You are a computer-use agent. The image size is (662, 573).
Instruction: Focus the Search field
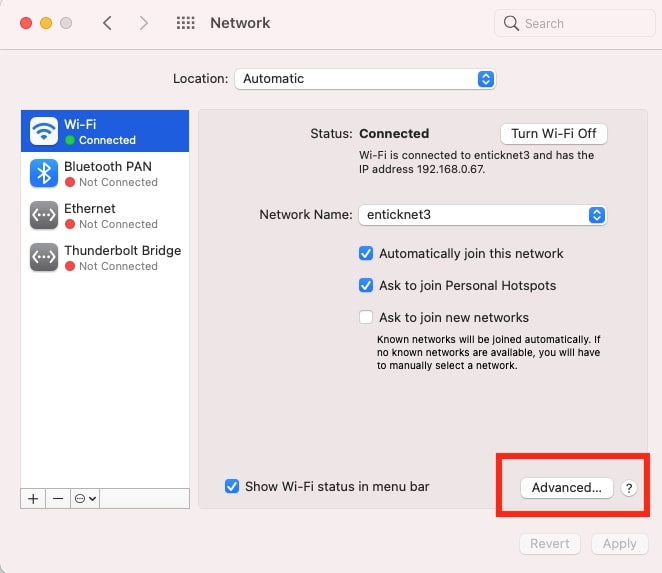pyautogui.click(x=575, y=23)
